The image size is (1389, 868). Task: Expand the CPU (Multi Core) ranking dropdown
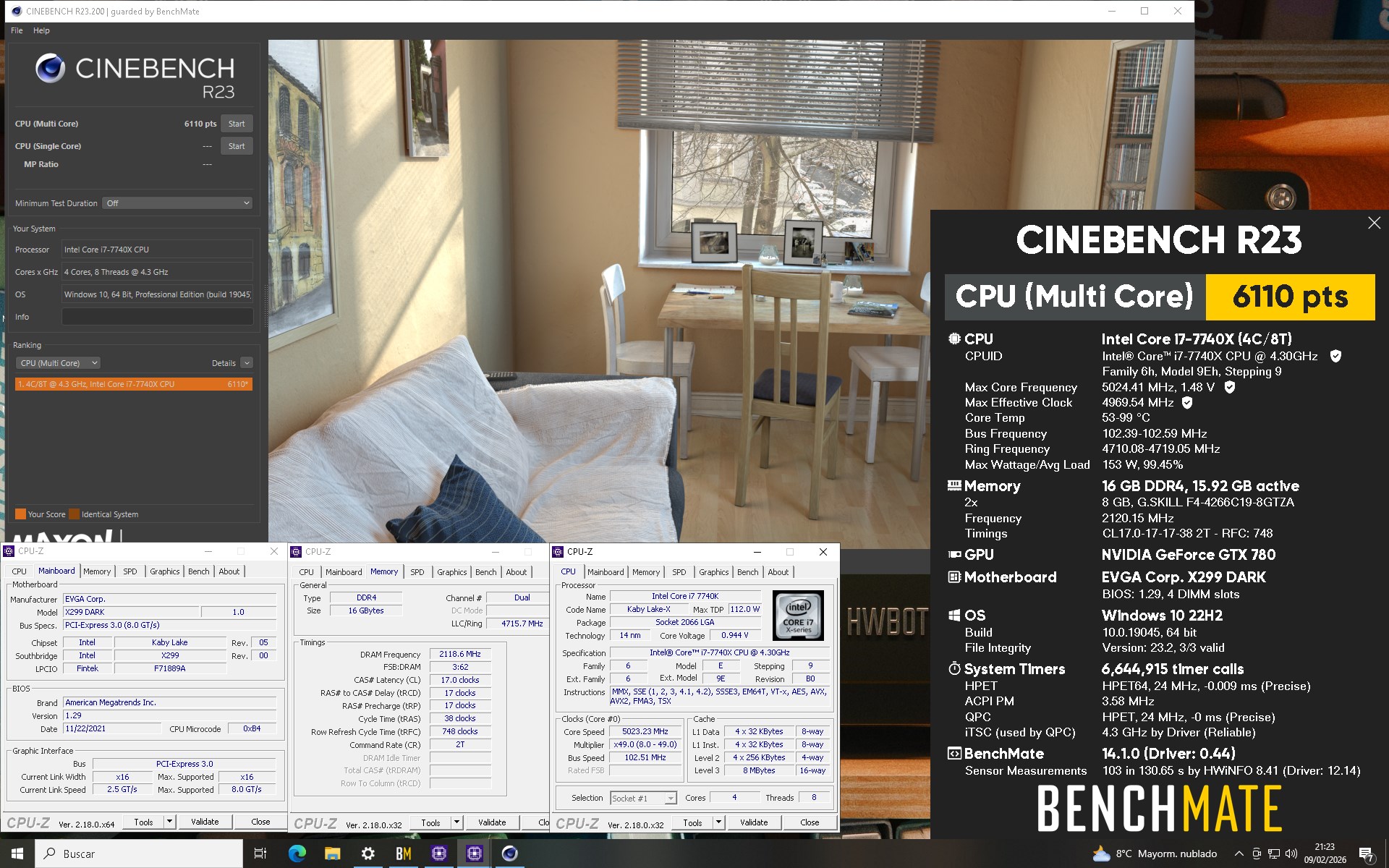pyautogui.click(x=58, y=363)
